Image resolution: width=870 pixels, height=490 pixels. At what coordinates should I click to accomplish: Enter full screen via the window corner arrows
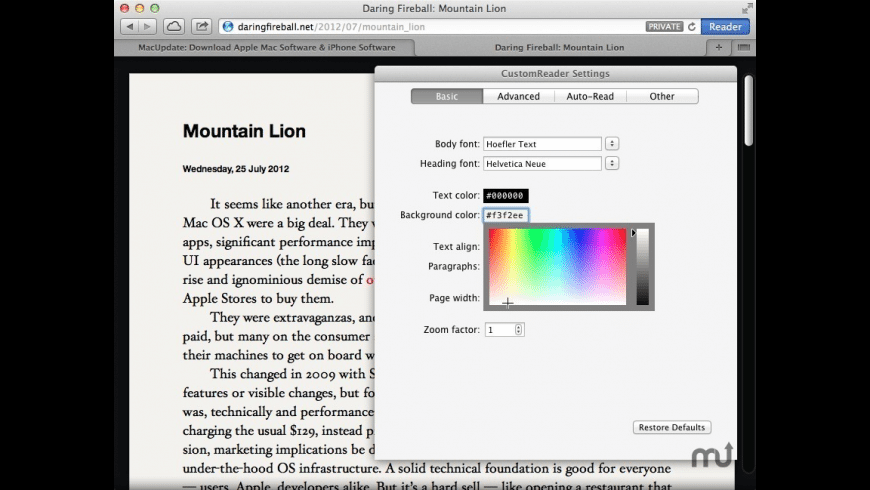point(747,8)
